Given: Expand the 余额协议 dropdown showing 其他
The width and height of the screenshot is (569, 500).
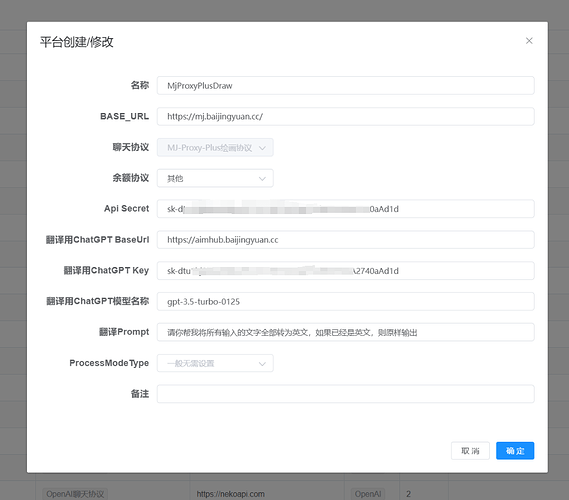Looking at the screenshot, I should 215,178.
